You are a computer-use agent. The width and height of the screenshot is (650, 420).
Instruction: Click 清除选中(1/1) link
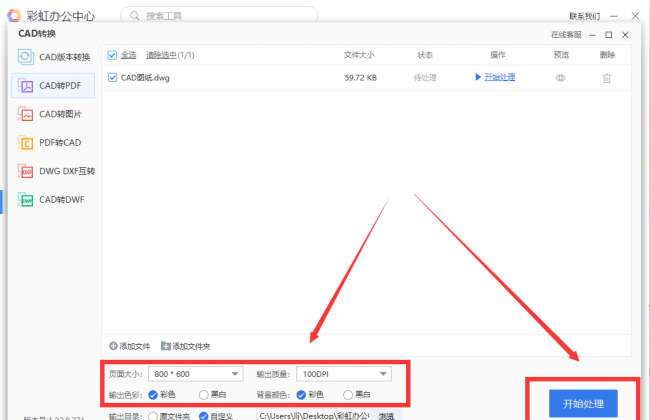[x=170, y=55]
